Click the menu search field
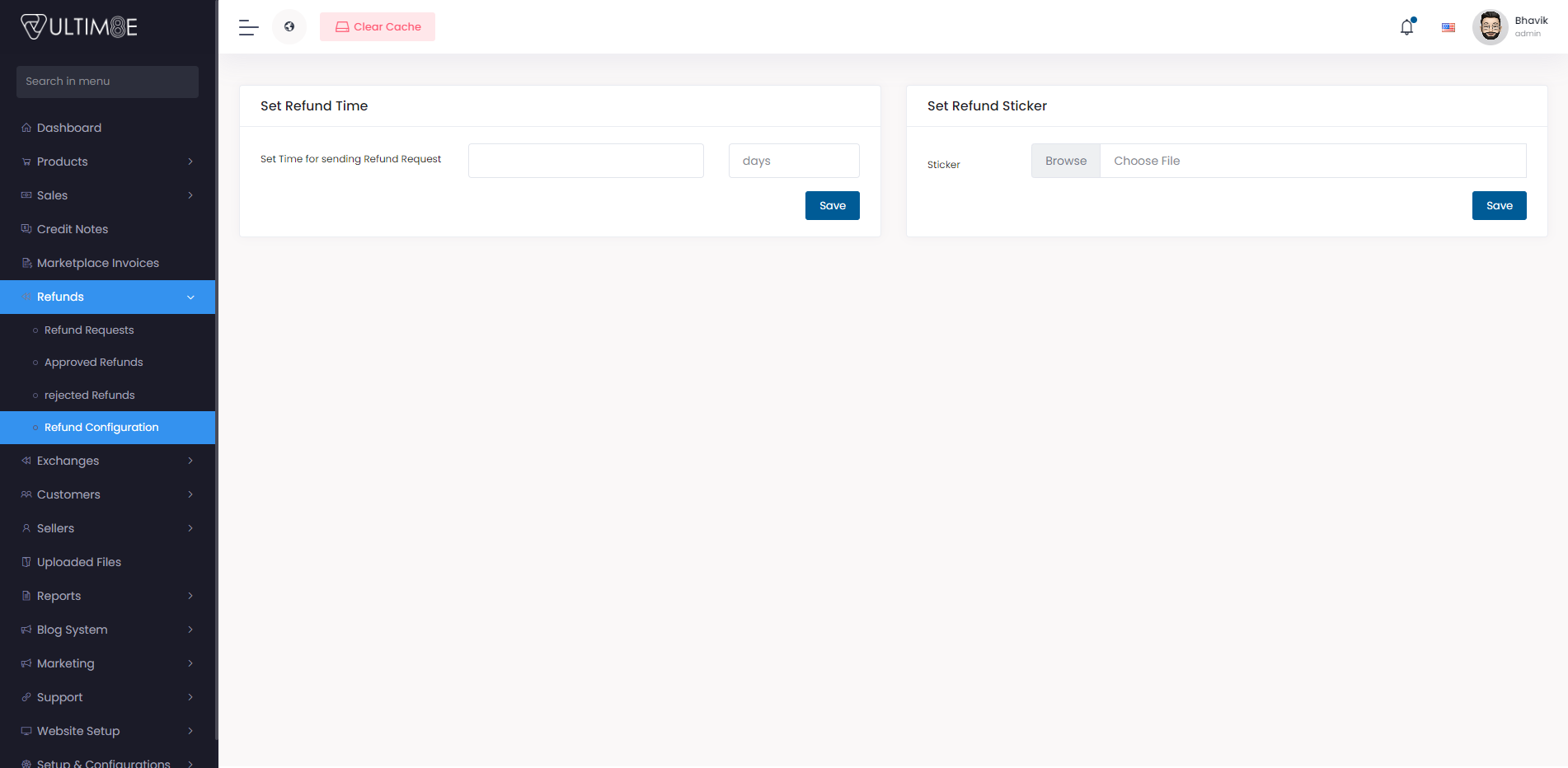1568x768 pixels. click(x=107, y=82)
